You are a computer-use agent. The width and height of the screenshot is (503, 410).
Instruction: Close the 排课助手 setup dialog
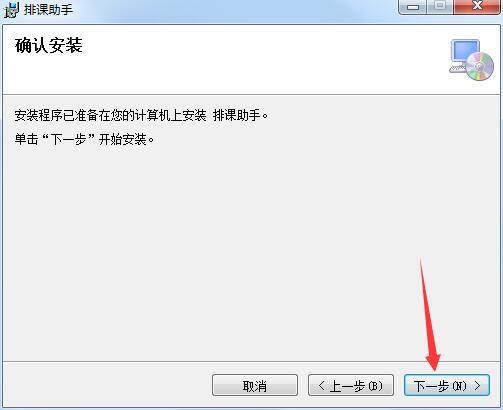pos(477,7)
